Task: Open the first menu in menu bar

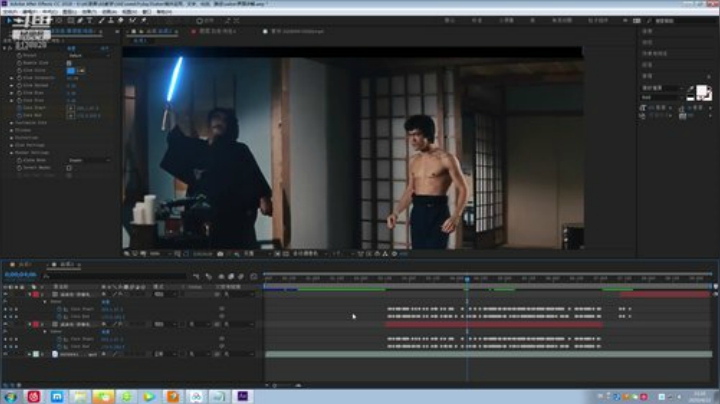Action: [x=10, y=11]
